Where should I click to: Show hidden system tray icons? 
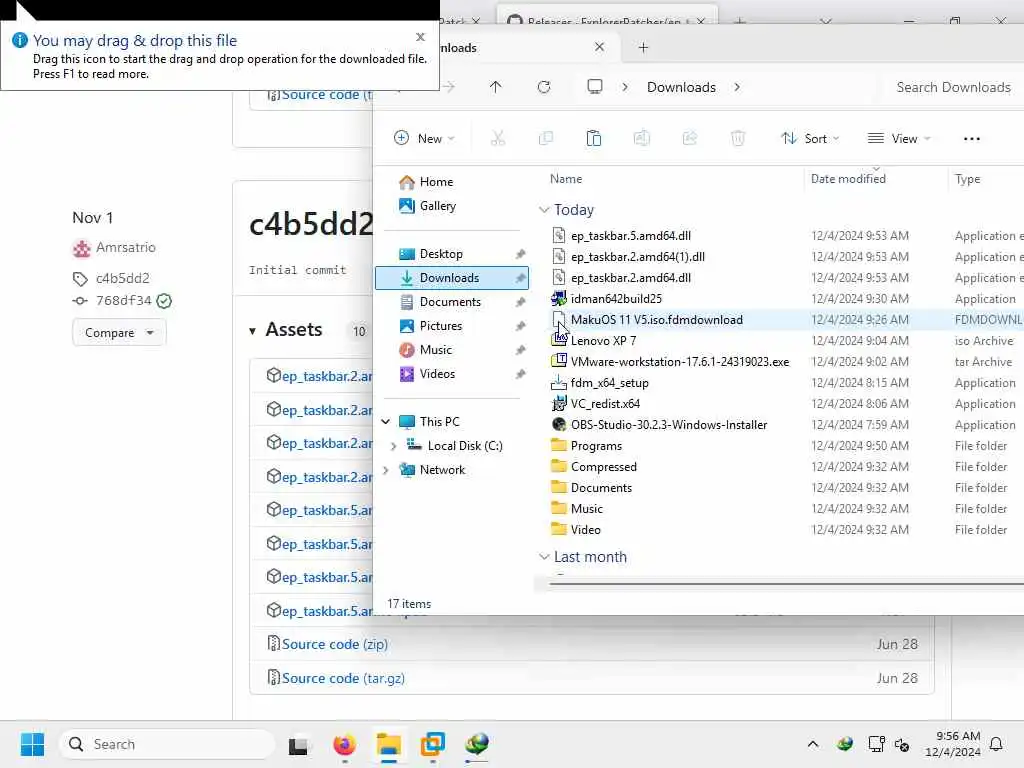[x=813, y=744]
